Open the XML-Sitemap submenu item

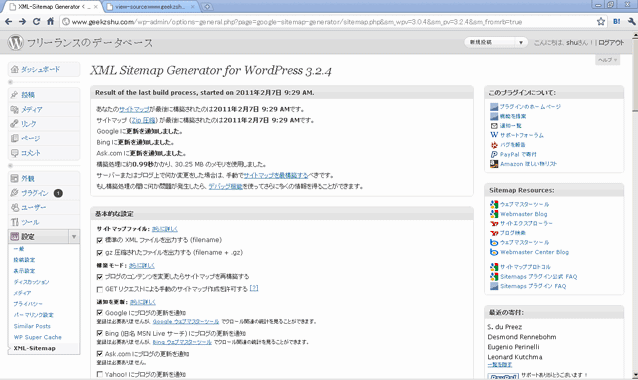point(35,348)
